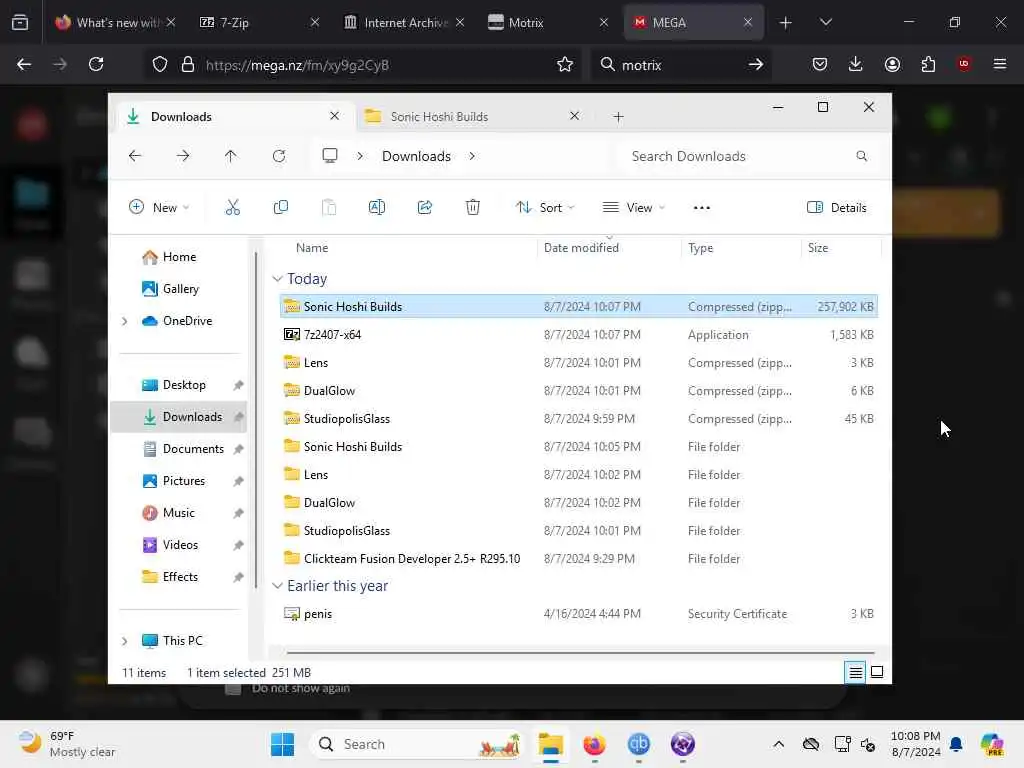This screenshot has width=1024, height=768.
Task: Refresh the Downloads folder view
Action: click(x=279, y=156)
